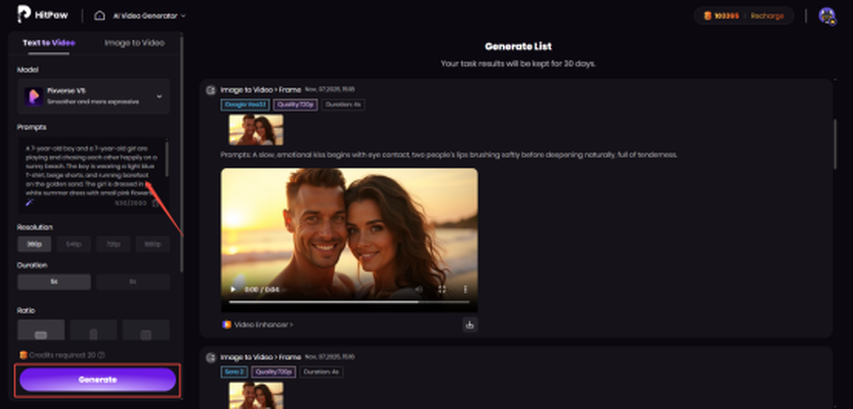Click the credits required help icon
Screen dimensions: 853x409
pos(101,355)
